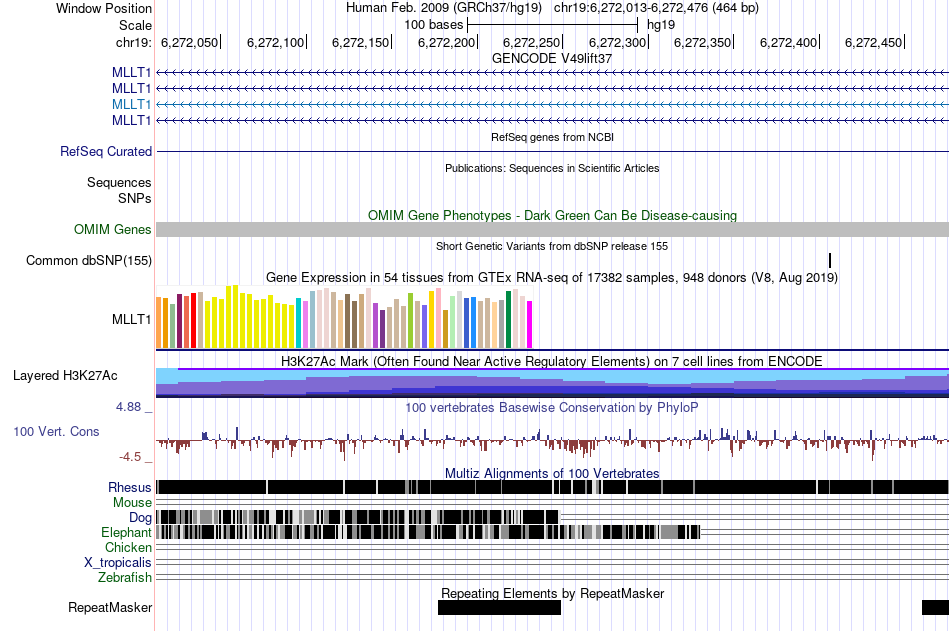Click the Chicken species label
Image resolution: width=950 pixels, height=631 pixels.
[x=128, y=547]
